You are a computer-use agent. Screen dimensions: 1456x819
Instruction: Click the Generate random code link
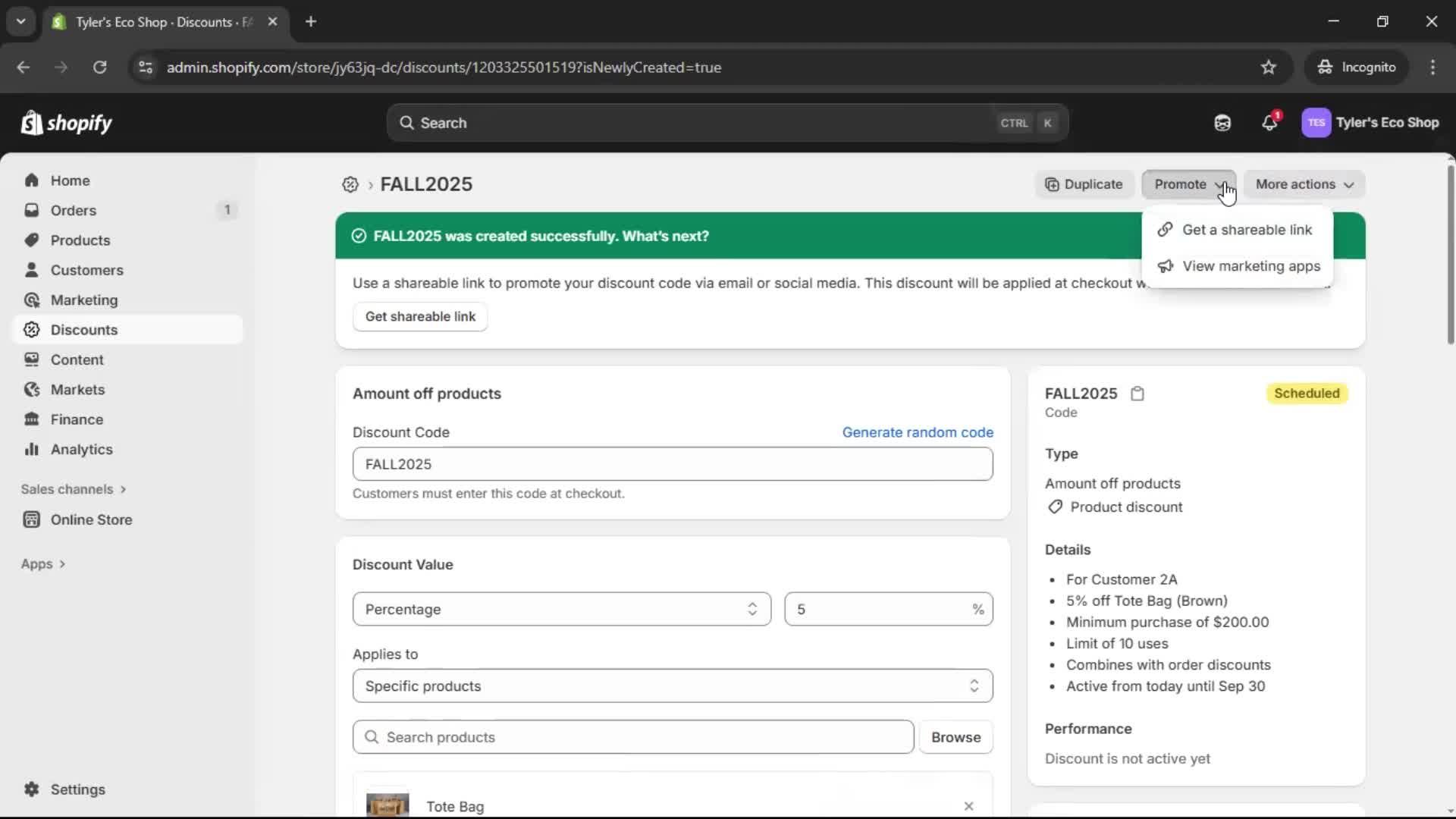point(918,432)
